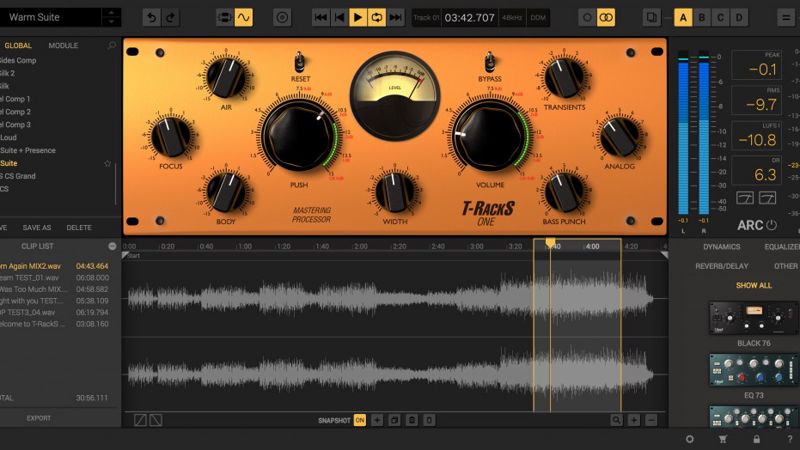The height and width of the screenshot is (450, 800).
Task: Click the ANALOG knob
Action: pos(620,137)
